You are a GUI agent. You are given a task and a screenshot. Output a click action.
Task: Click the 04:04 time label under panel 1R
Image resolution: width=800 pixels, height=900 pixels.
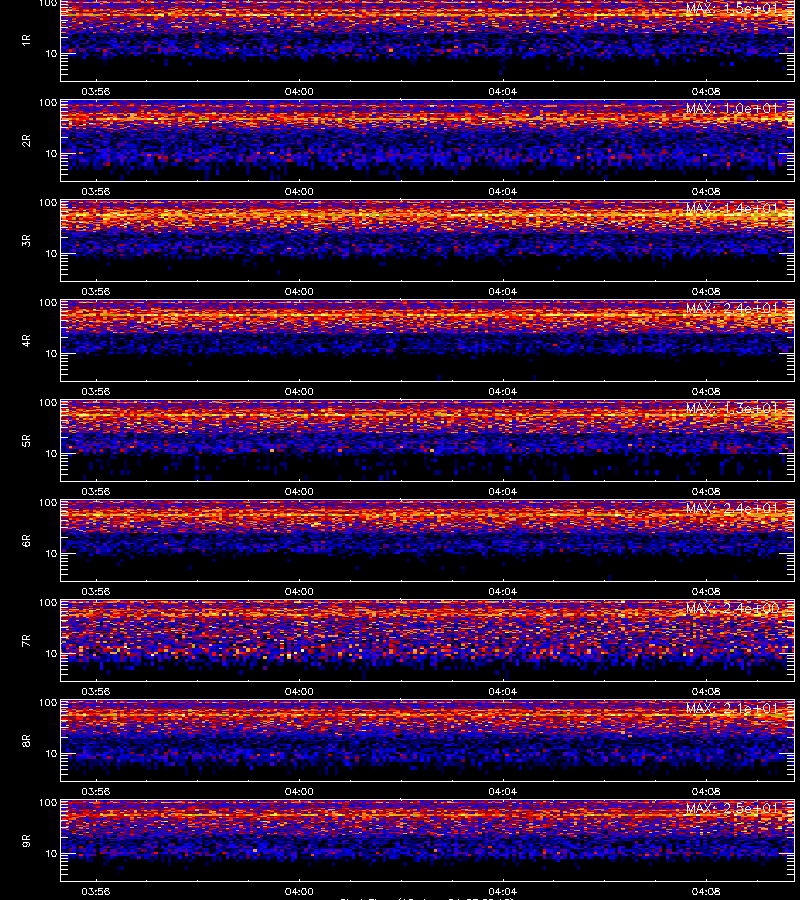coord(502,91)
